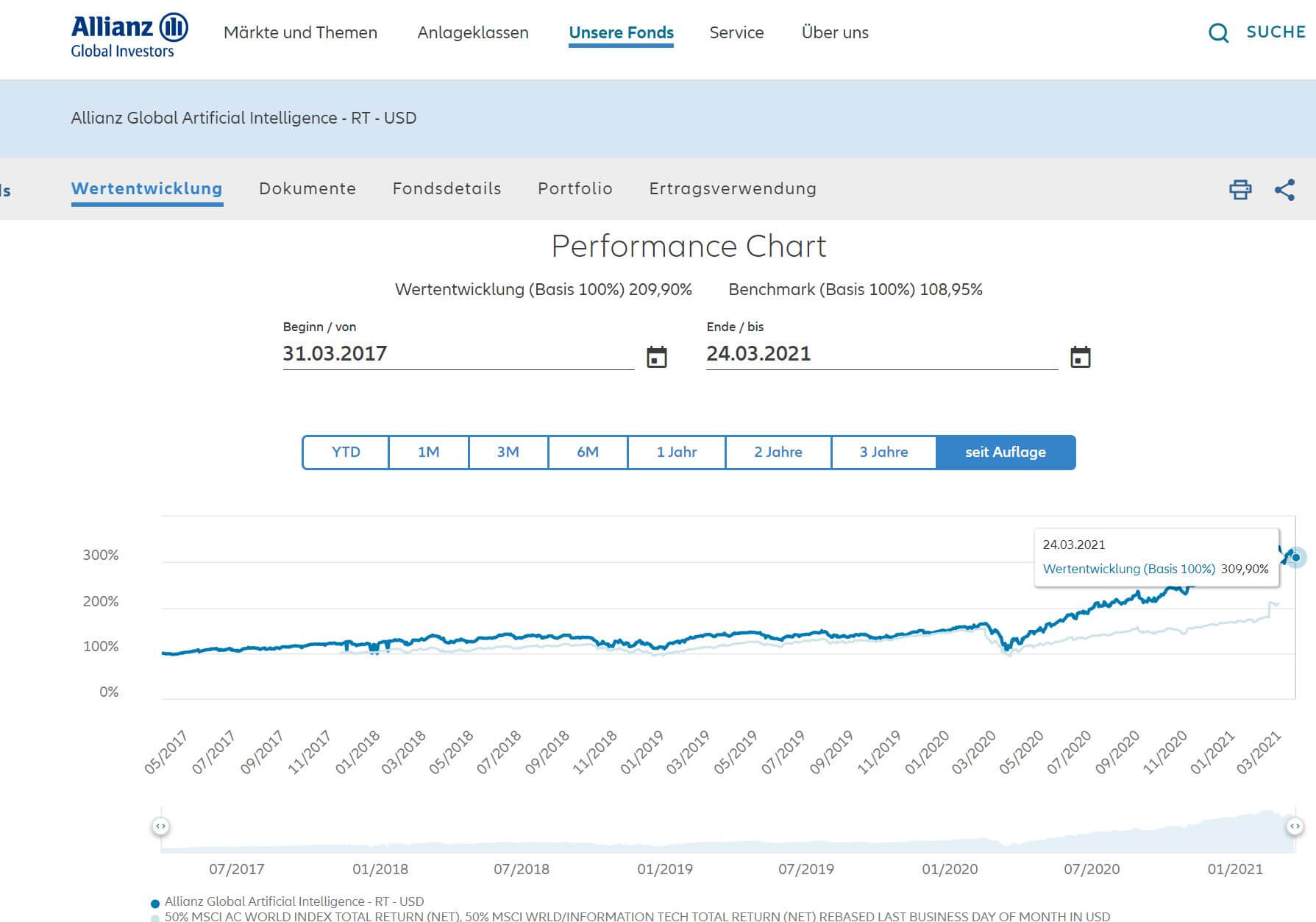This screenshot has width=1316, height=922.
Task: Switch to the Ertragsverwendung tab
Action: (x=733, y=188)
